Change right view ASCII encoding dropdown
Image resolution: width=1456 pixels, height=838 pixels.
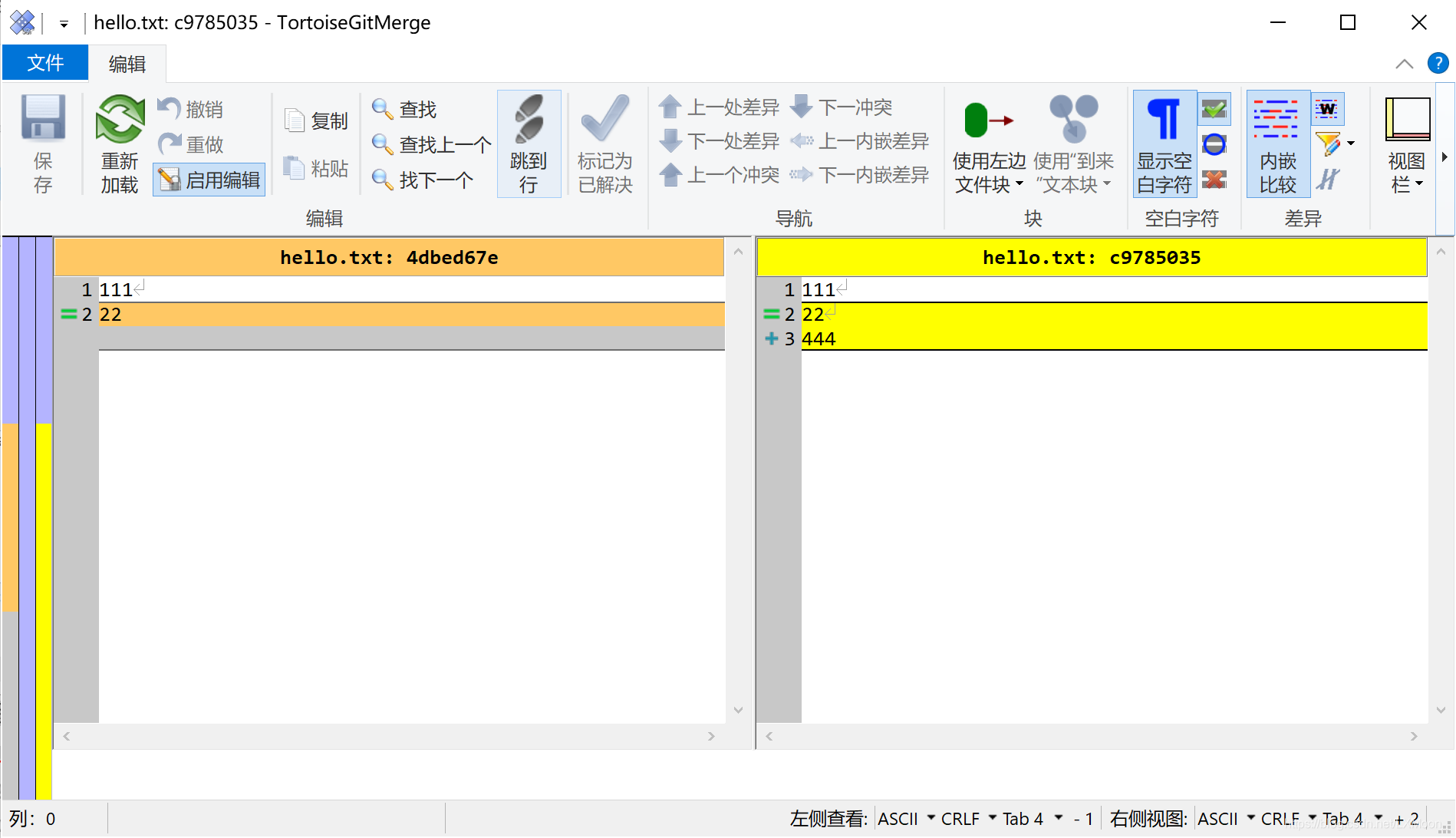[1227, 819]
